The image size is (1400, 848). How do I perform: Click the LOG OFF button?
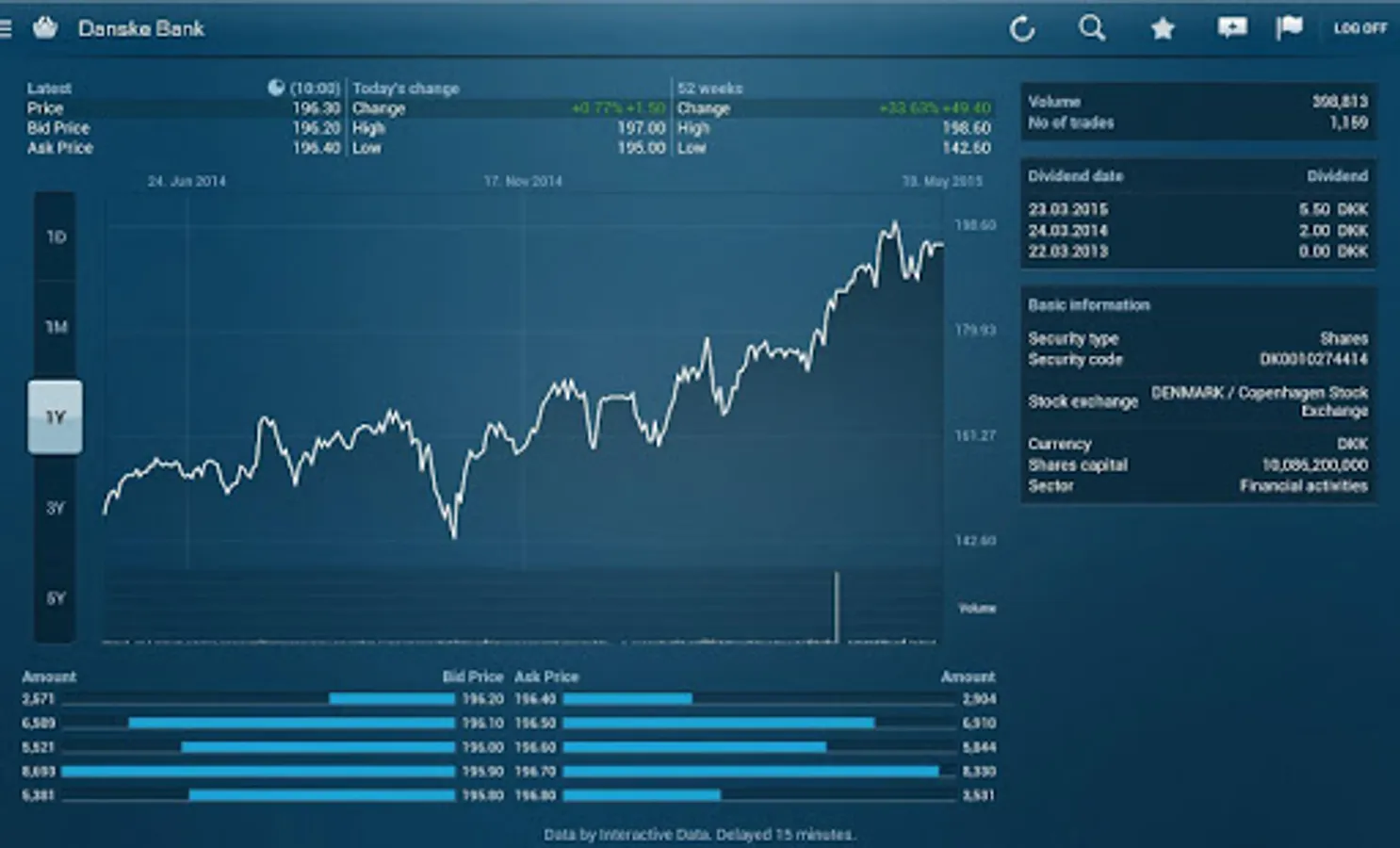pyautogui.click(x=1359, y=28)
